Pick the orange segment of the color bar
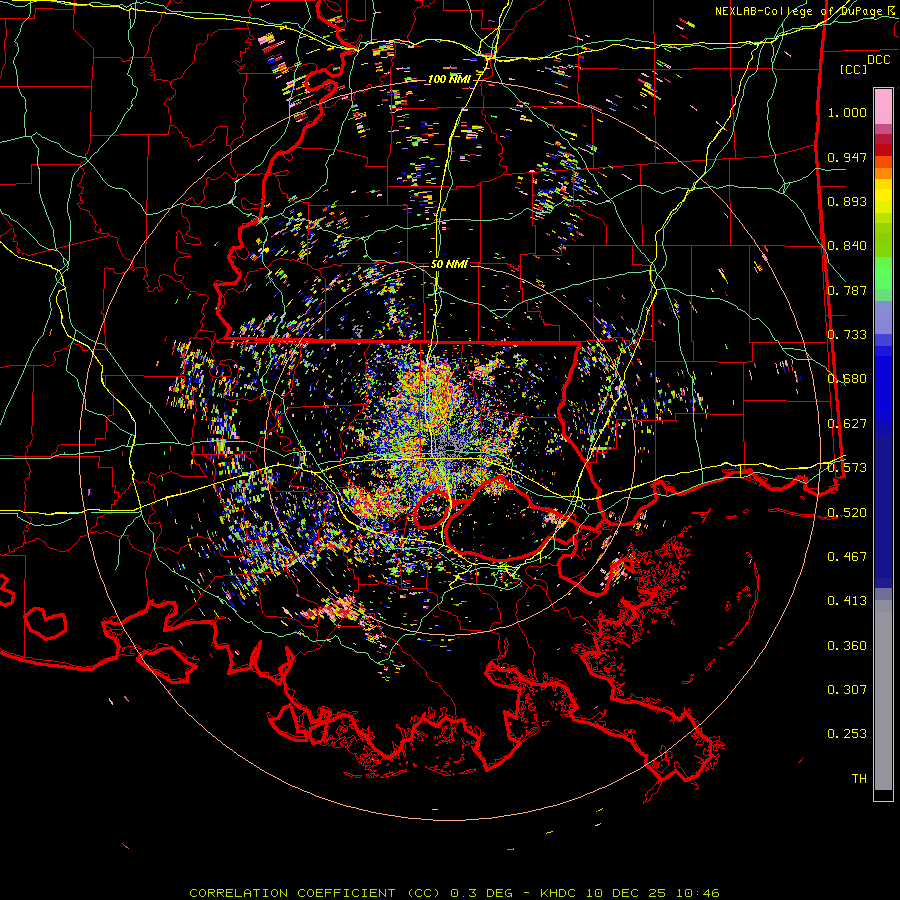The width and height of the screenshot is (900, 900). tap(883, 173)
